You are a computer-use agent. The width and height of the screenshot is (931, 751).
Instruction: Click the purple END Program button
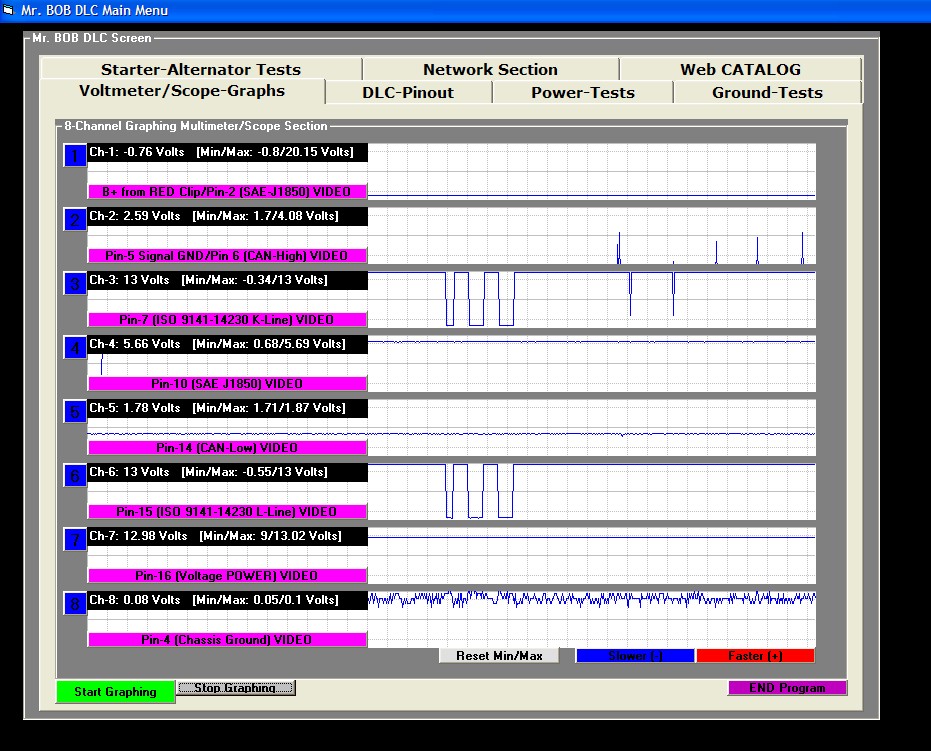point(787,687)
